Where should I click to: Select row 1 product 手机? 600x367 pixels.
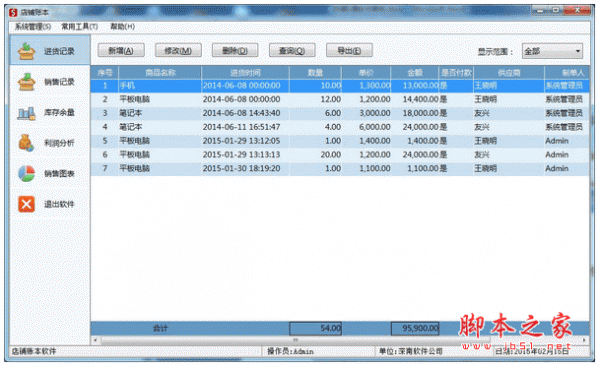[127, 85]
